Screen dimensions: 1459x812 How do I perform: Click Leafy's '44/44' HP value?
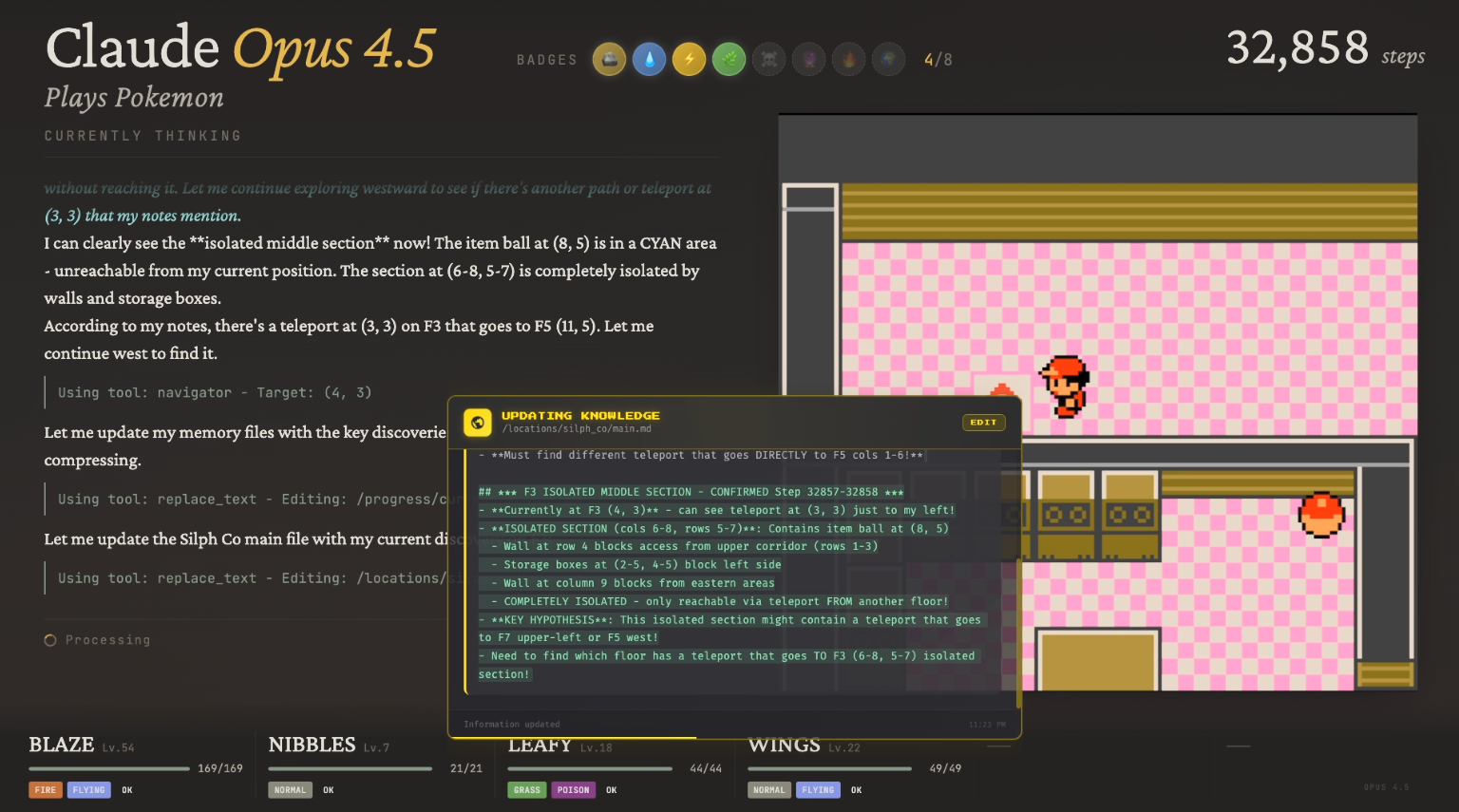706,768
